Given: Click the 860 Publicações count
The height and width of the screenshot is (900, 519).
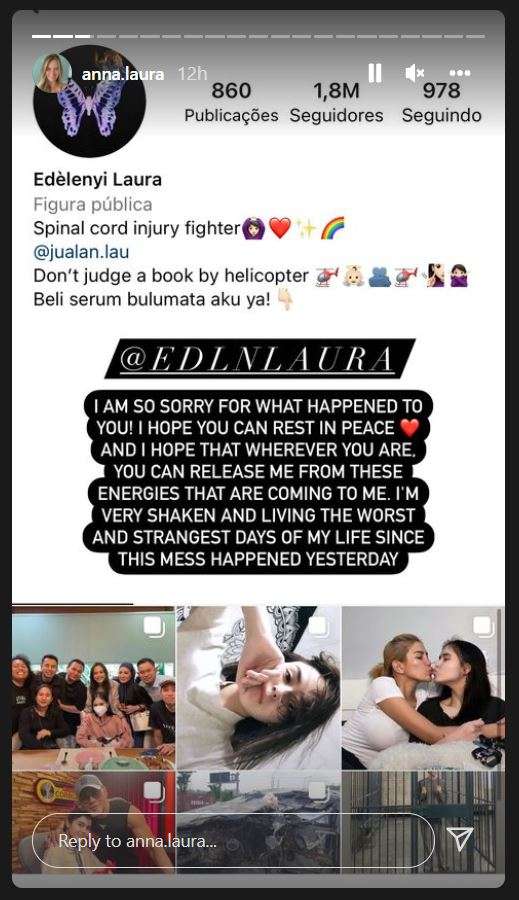Looking at the screenshot, I should coord(231,102).
